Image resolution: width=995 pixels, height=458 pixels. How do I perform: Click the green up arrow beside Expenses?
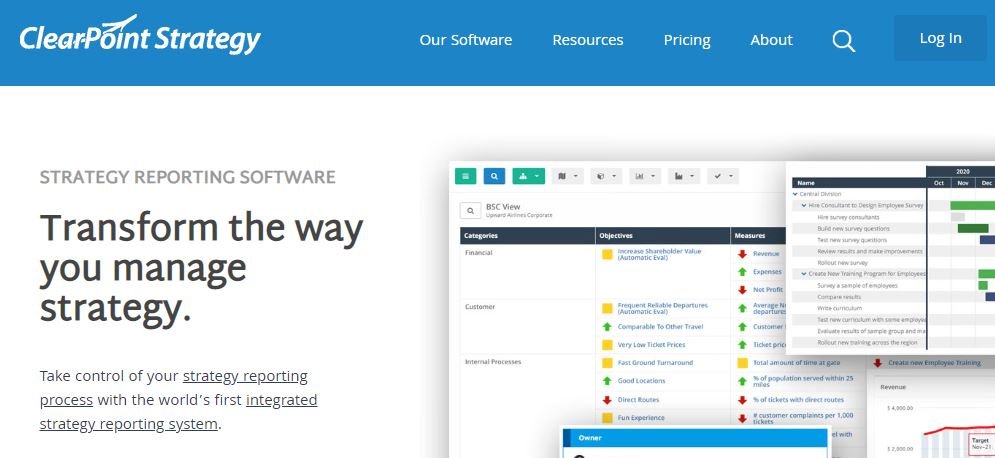click(x=742, y=271)
